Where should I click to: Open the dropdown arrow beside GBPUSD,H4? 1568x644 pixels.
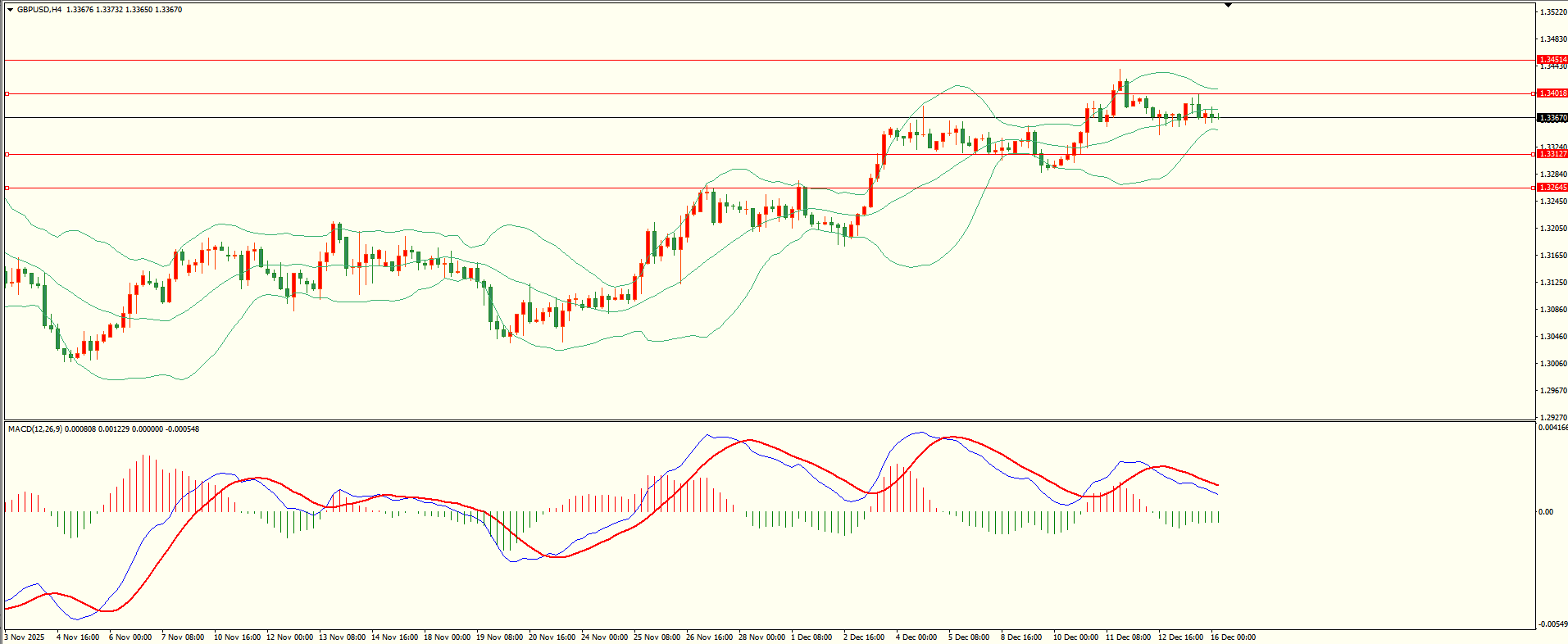point(10,10)
